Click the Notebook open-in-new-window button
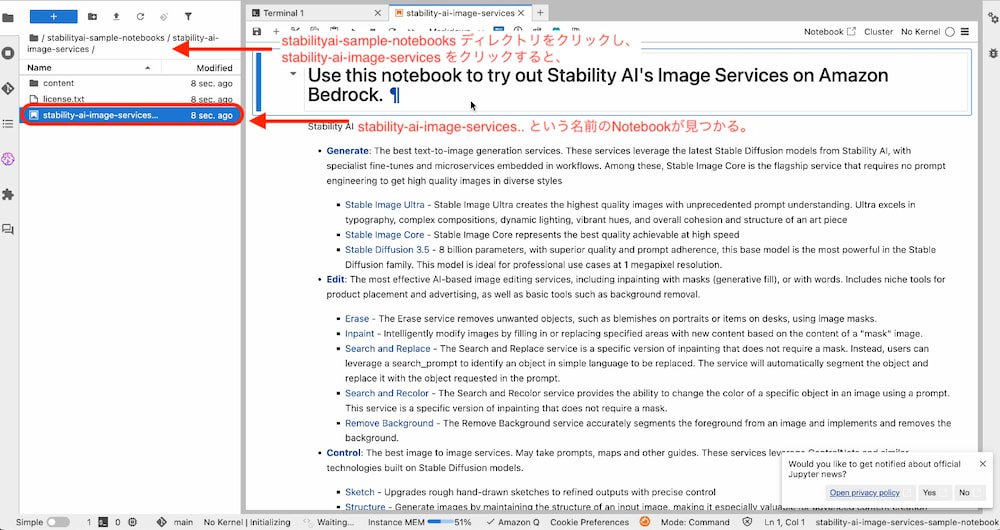This screenshot has height=530, width=1000. click(830, 32)
